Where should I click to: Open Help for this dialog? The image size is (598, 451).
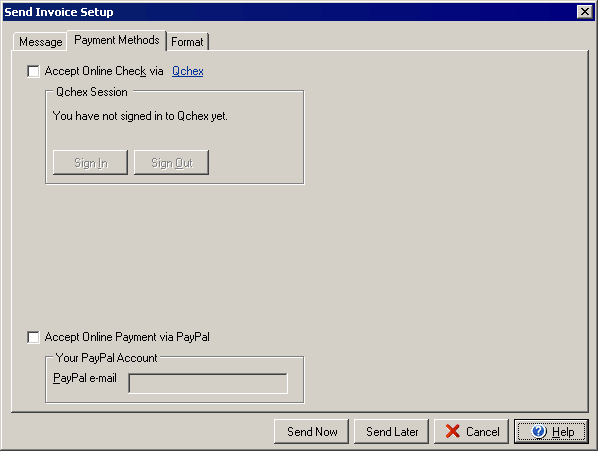[x=551, y=432]
